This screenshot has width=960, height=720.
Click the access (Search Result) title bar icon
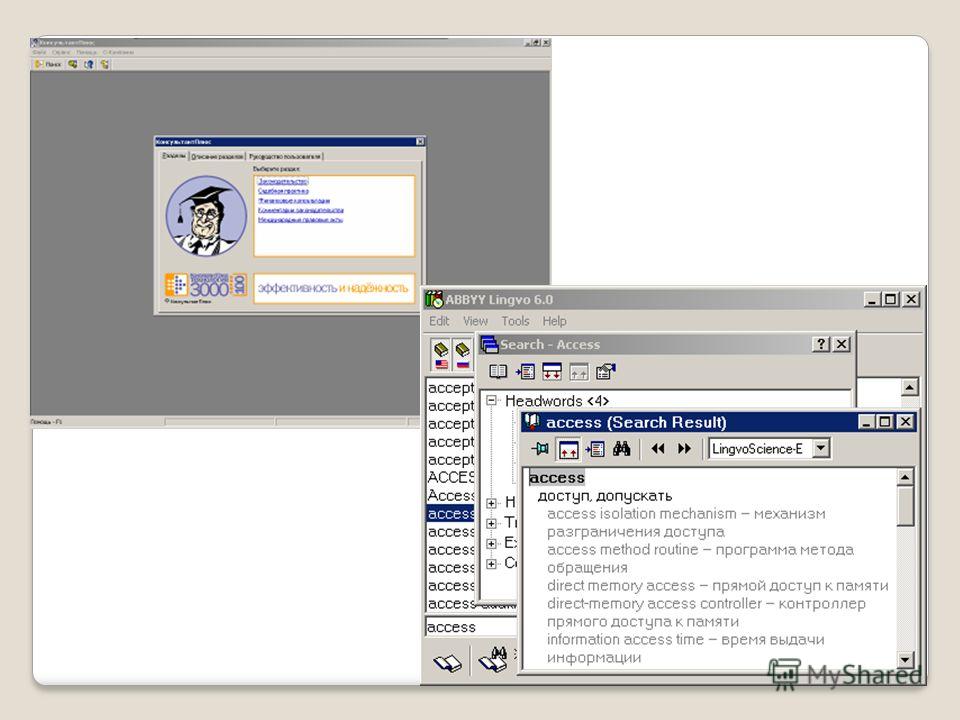click(532, 422)
